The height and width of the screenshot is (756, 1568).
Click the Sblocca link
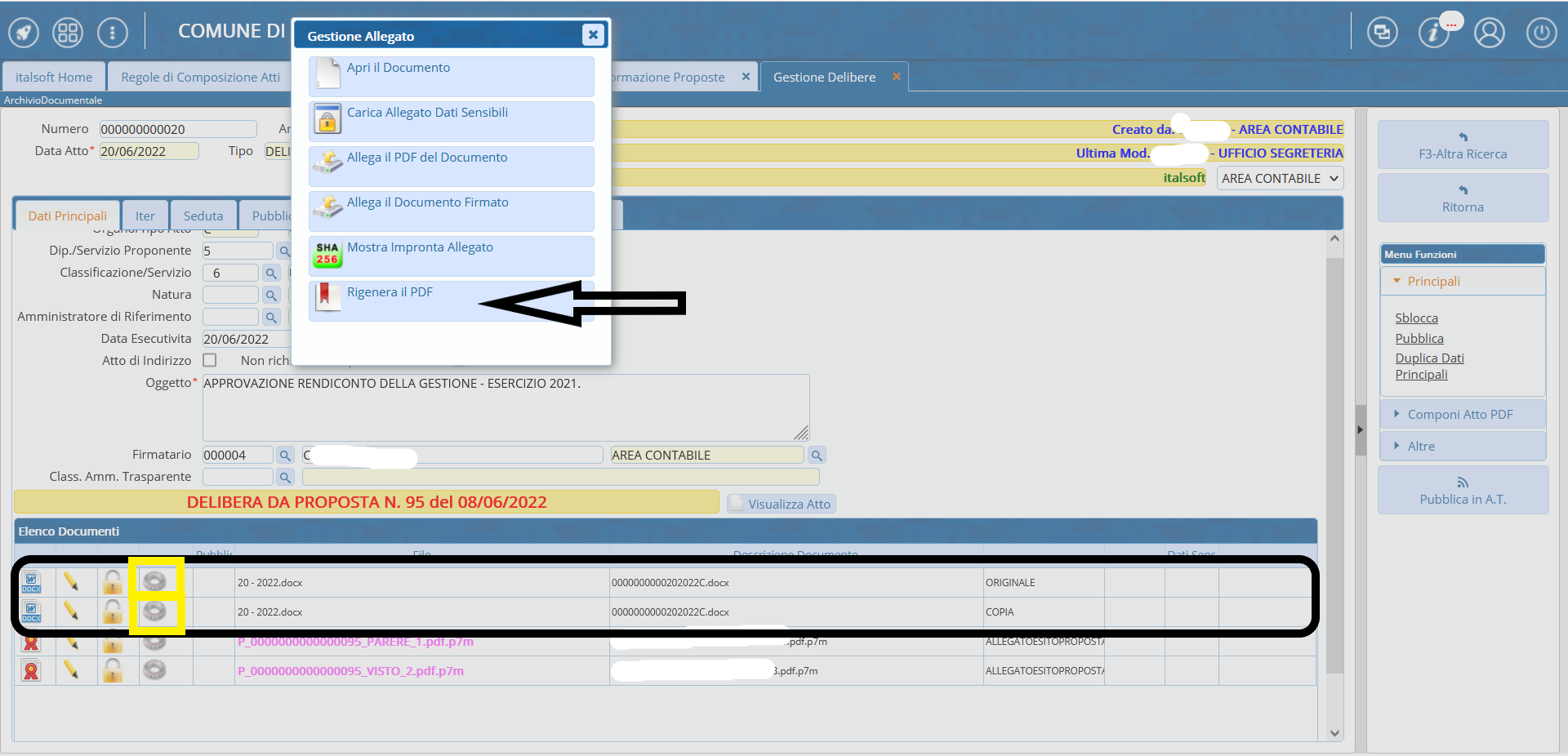tap(1416, 318)
